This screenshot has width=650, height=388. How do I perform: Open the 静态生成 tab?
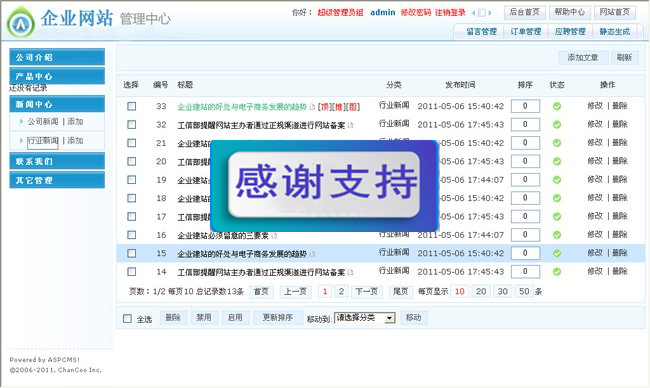(614, 32)
